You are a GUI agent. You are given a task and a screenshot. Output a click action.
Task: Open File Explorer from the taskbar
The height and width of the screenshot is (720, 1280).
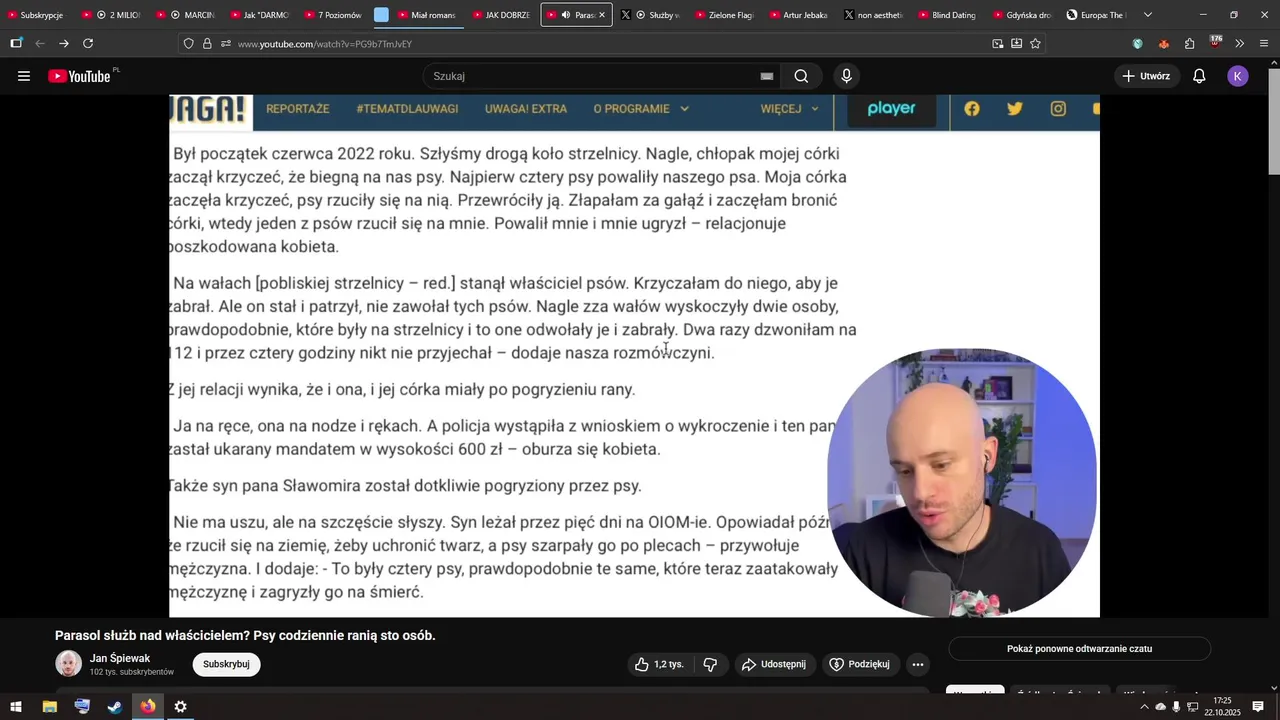point(49,707)
